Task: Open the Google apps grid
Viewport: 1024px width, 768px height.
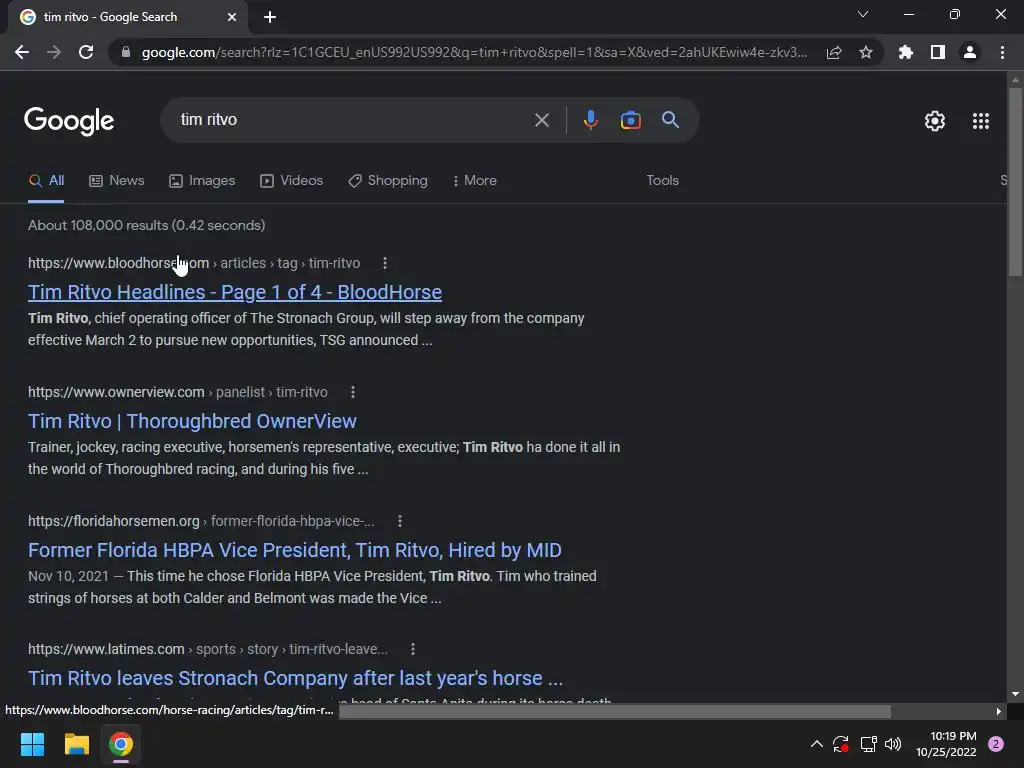Action: tap(980, 121)
